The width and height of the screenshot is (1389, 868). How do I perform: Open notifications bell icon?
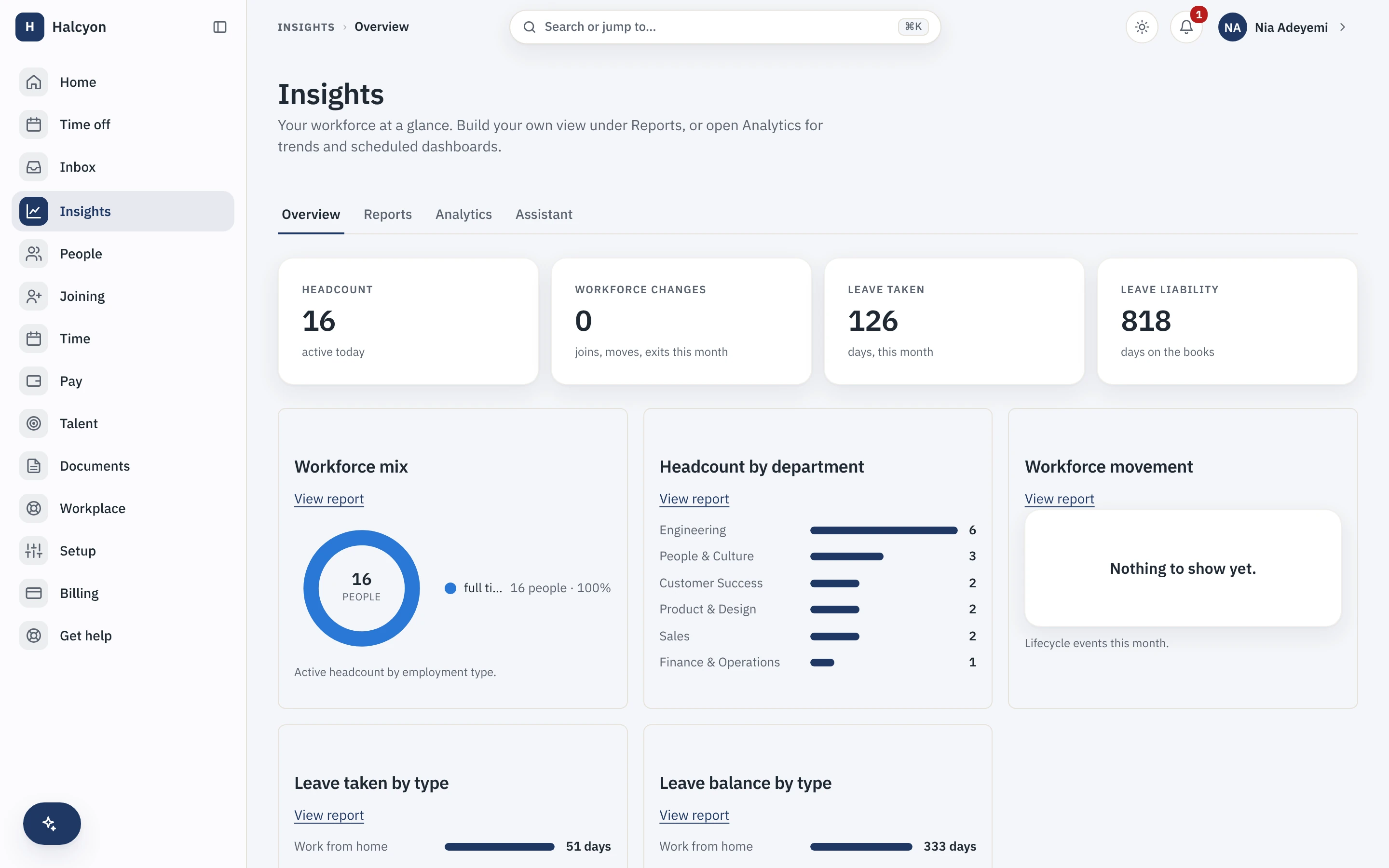(1186, 27)
